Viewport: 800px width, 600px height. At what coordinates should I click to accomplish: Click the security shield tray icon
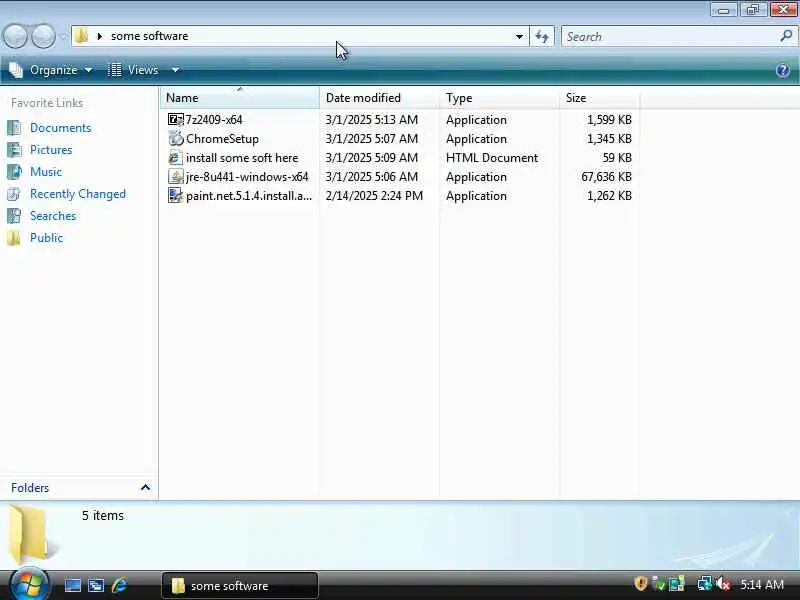pos(641,584)
